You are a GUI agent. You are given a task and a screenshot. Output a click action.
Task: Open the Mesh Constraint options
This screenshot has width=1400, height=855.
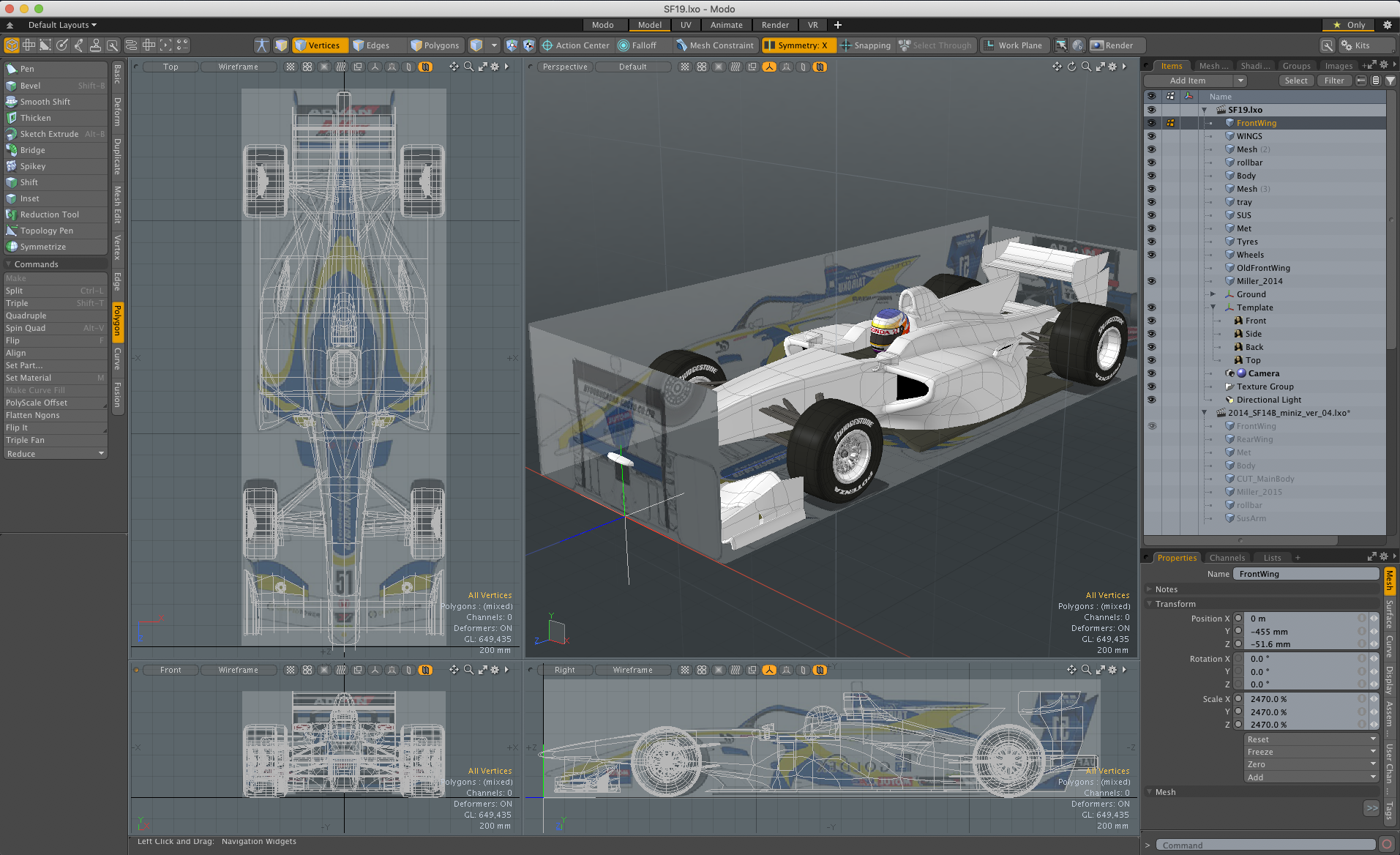click(x=714, y=45)
